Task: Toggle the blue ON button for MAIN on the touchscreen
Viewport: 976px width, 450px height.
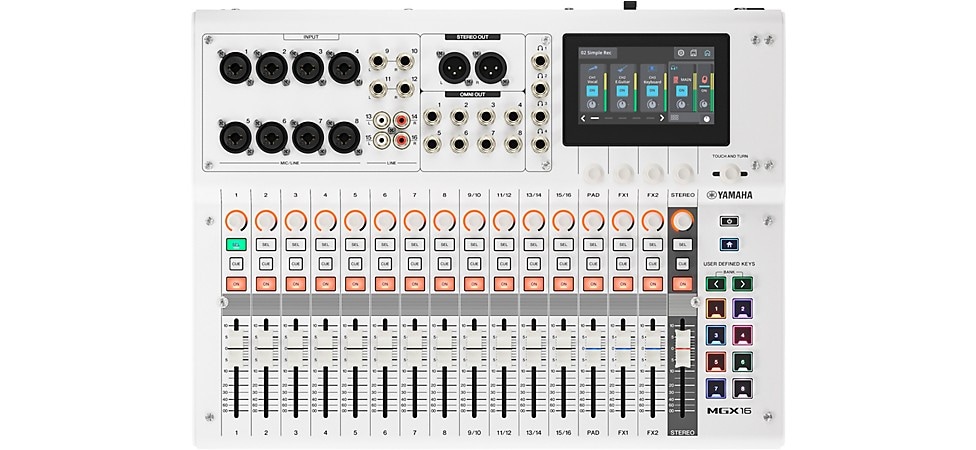Action: (682, 91)
